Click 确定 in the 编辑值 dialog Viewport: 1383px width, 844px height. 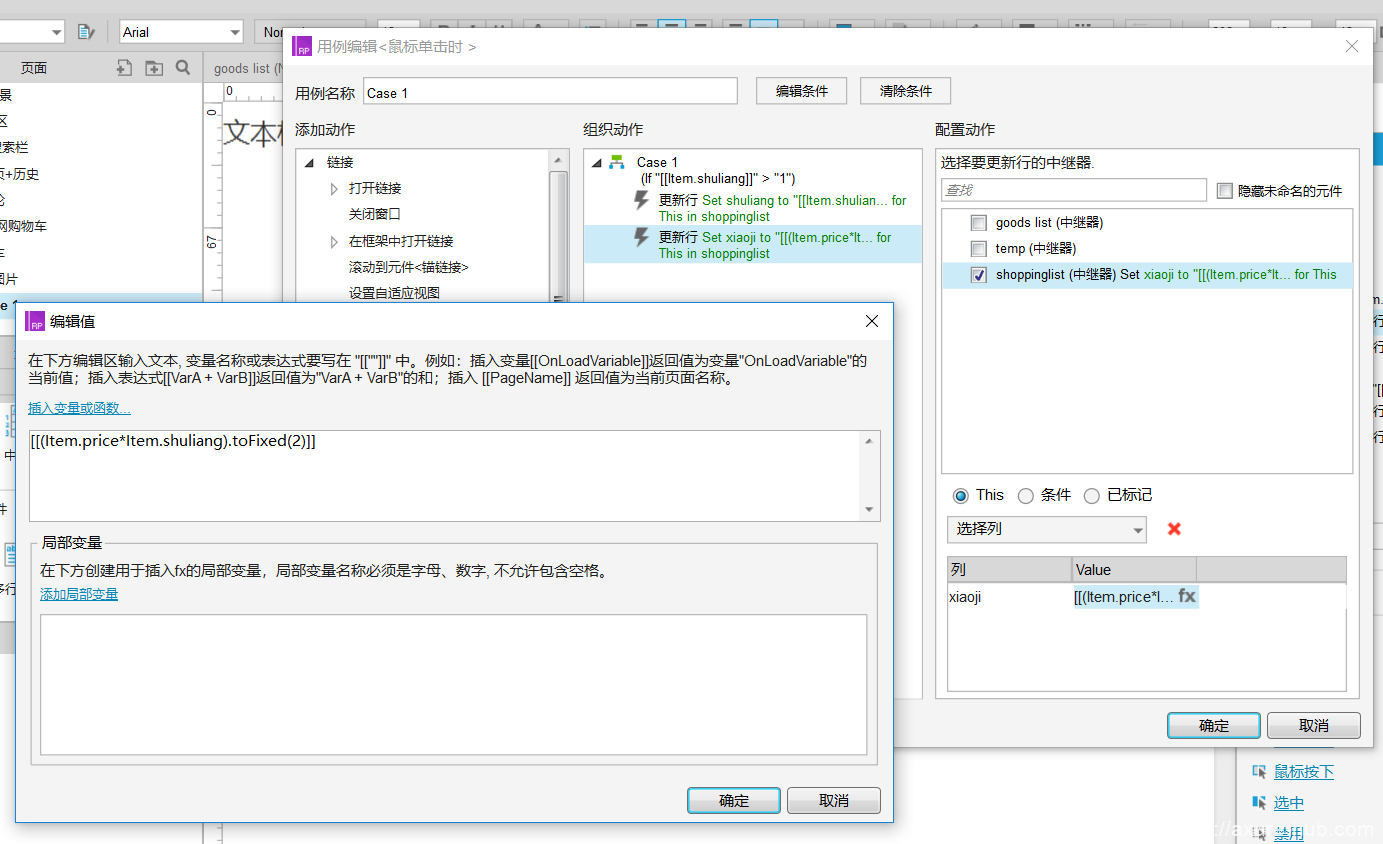point(734,801)
